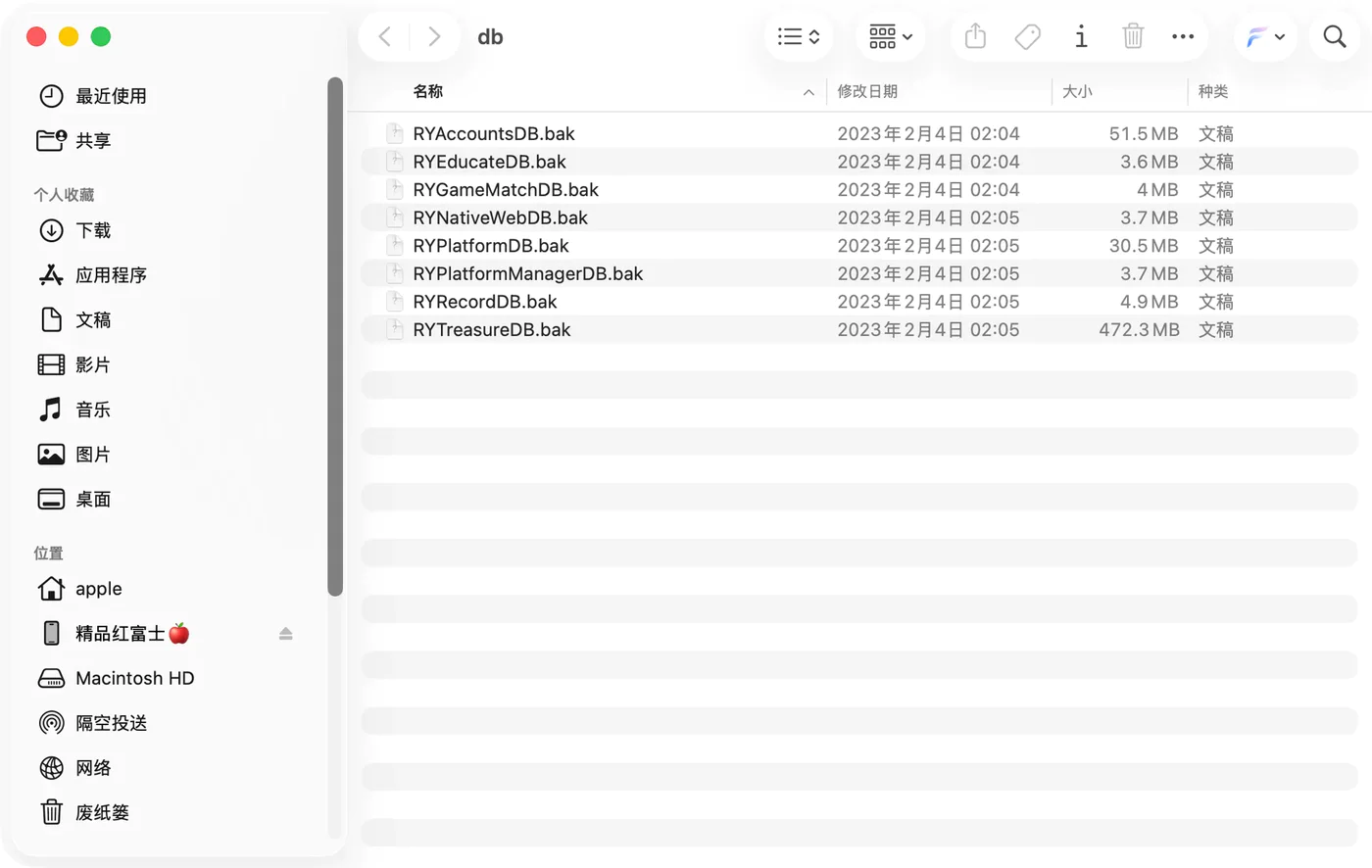The height and width of the screenshot is (868, 1372).
Task: Go back with the left chevron button
Action: [385, 37]
